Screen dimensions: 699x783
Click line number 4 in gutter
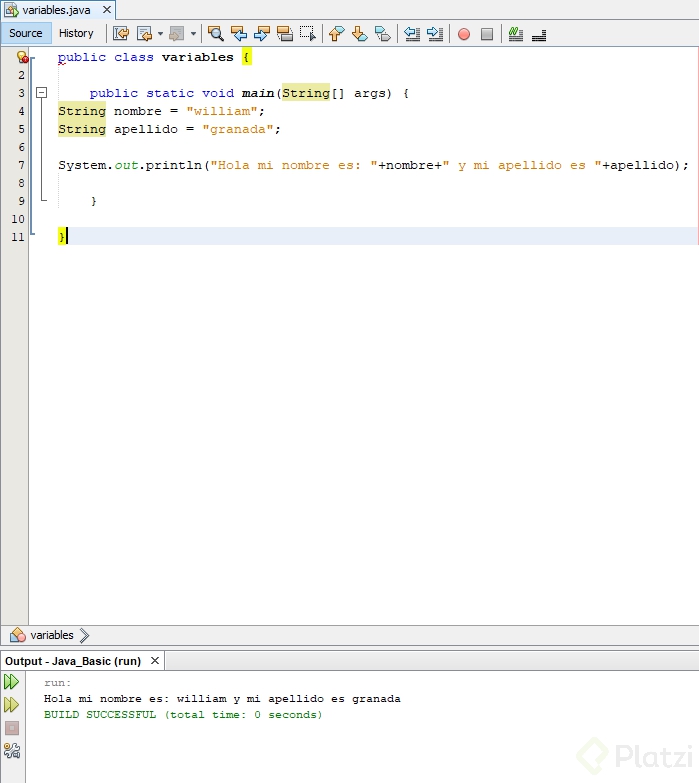21,111
